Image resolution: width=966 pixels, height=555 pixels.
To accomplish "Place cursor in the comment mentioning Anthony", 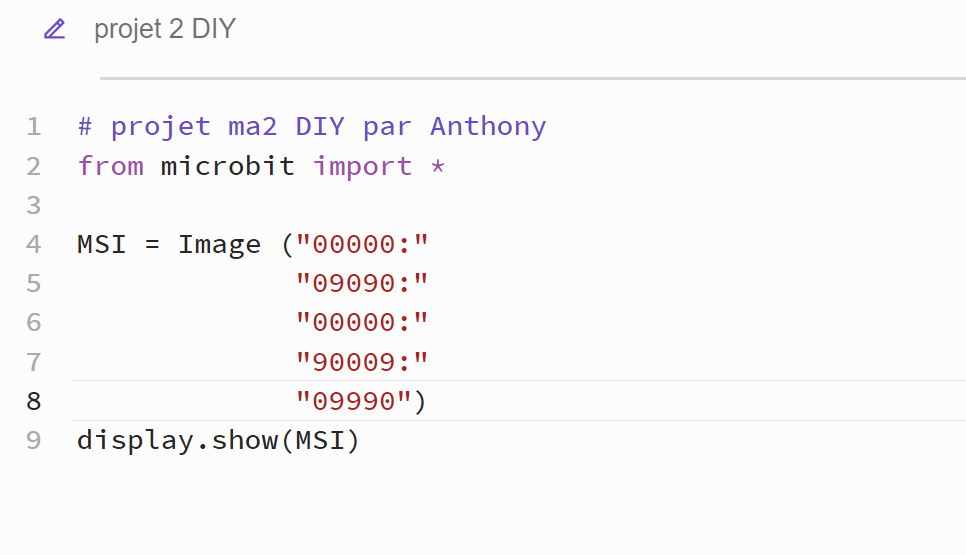I will click(x=312, y=127).
